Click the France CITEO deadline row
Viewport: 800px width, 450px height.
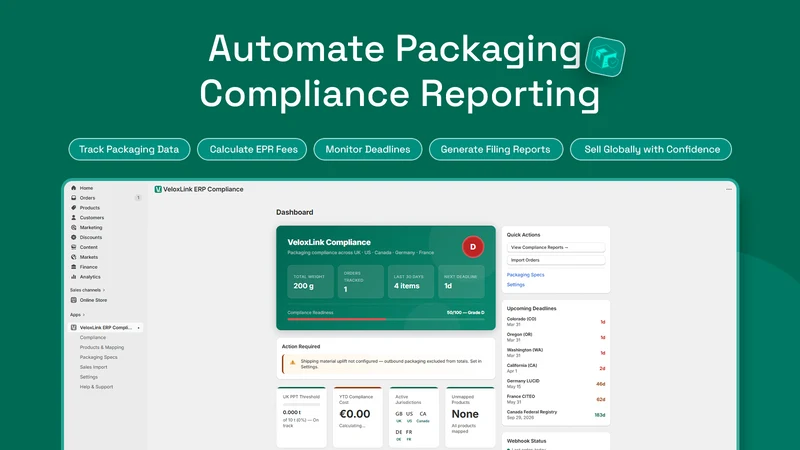point(556,399)
